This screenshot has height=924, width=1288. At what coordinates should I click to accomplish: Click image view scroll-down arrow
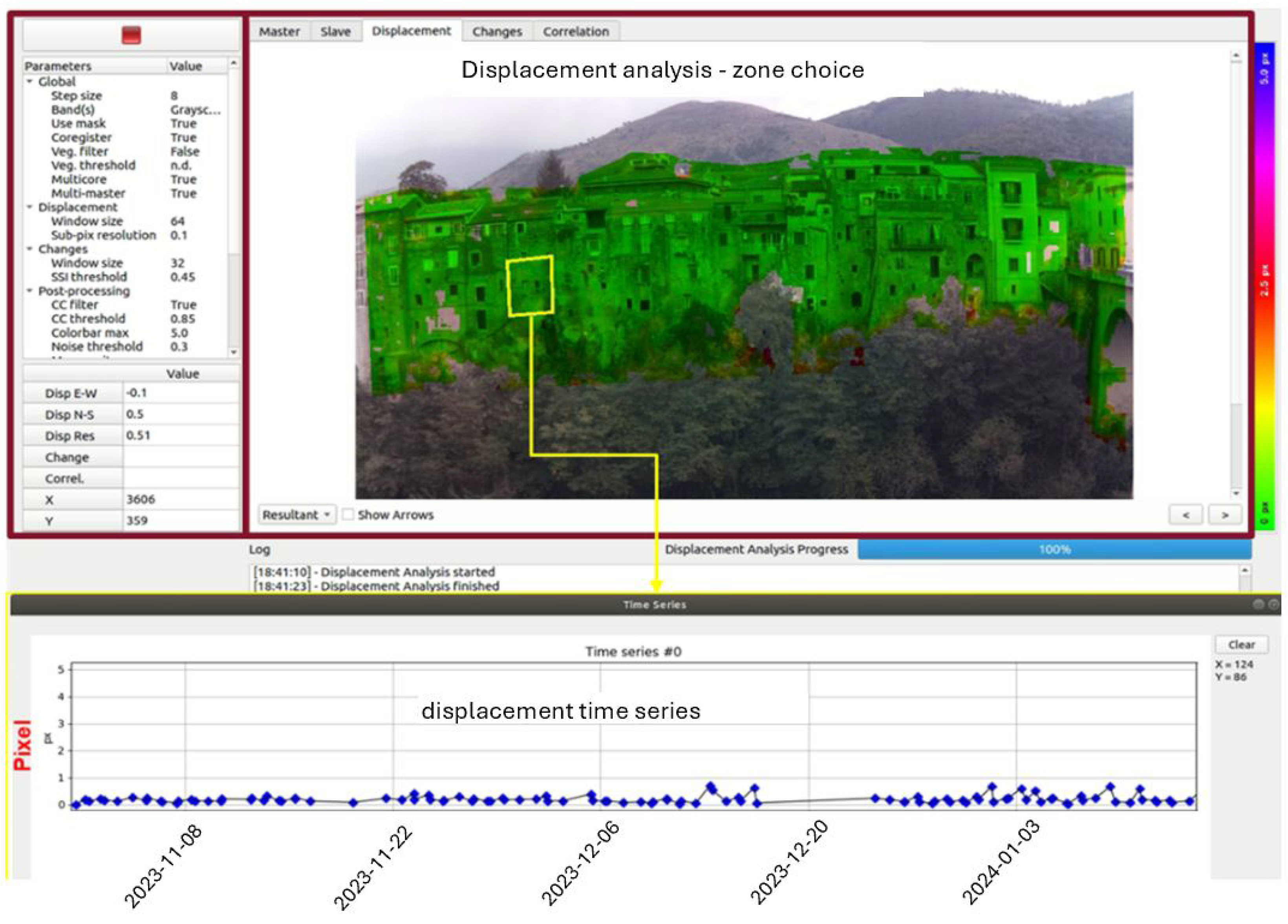point(1236,493)
